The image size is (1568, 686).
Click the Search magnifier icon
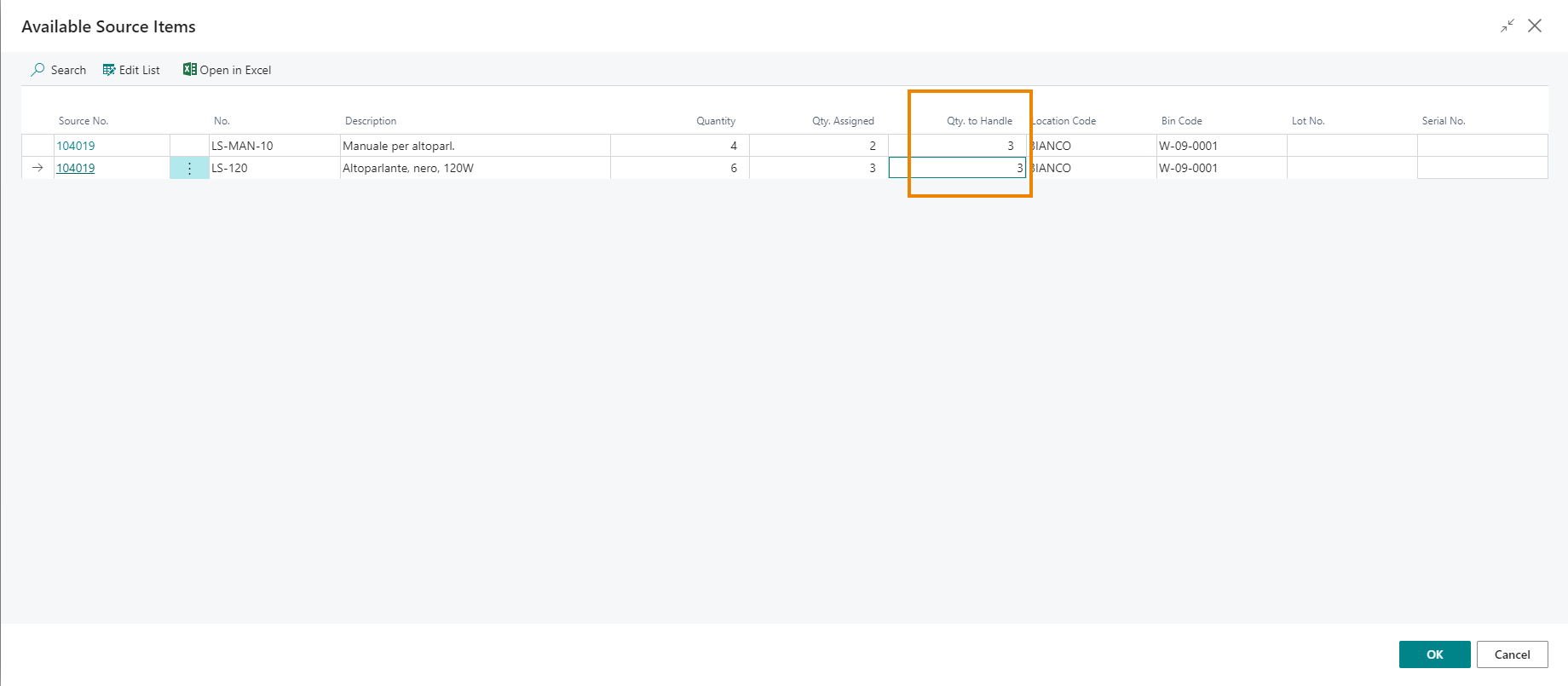[37, 70]
